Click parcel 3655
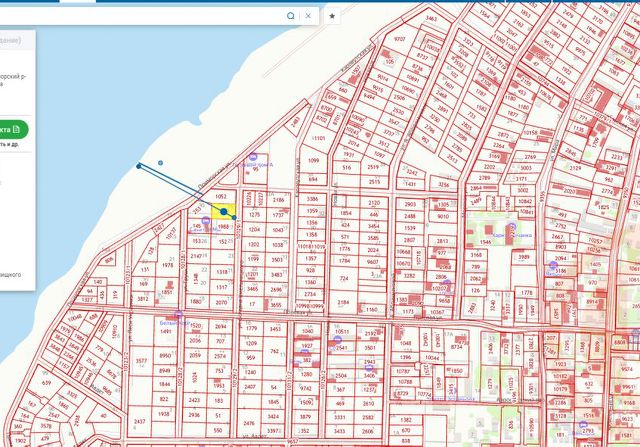The image size is (640, 447). tap(276, 305)
